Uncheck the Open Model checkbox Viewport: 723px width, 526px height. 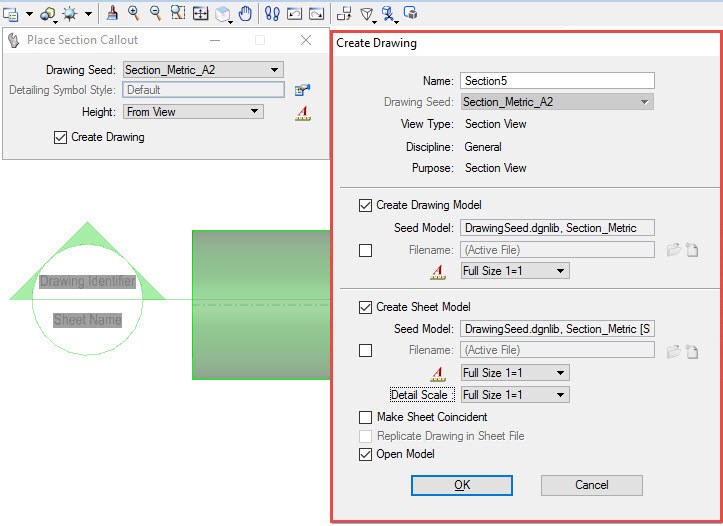[365, 455]
